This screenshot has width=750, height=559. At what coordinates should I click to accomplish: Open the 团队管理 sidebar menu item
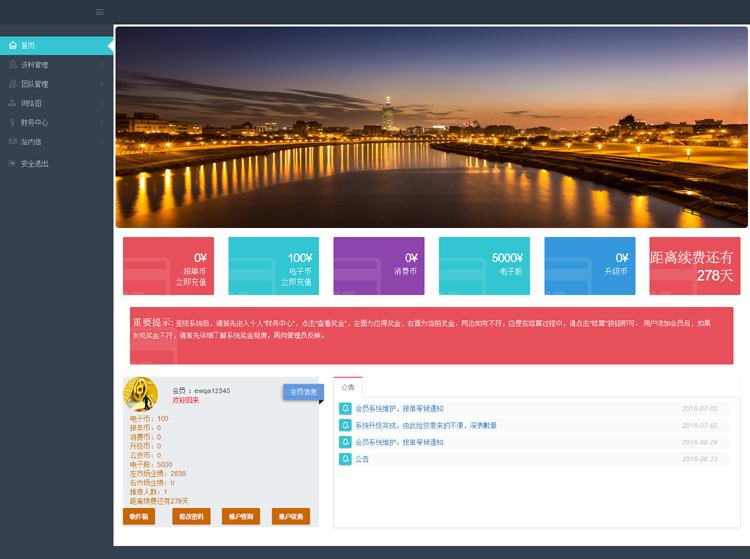35,84
